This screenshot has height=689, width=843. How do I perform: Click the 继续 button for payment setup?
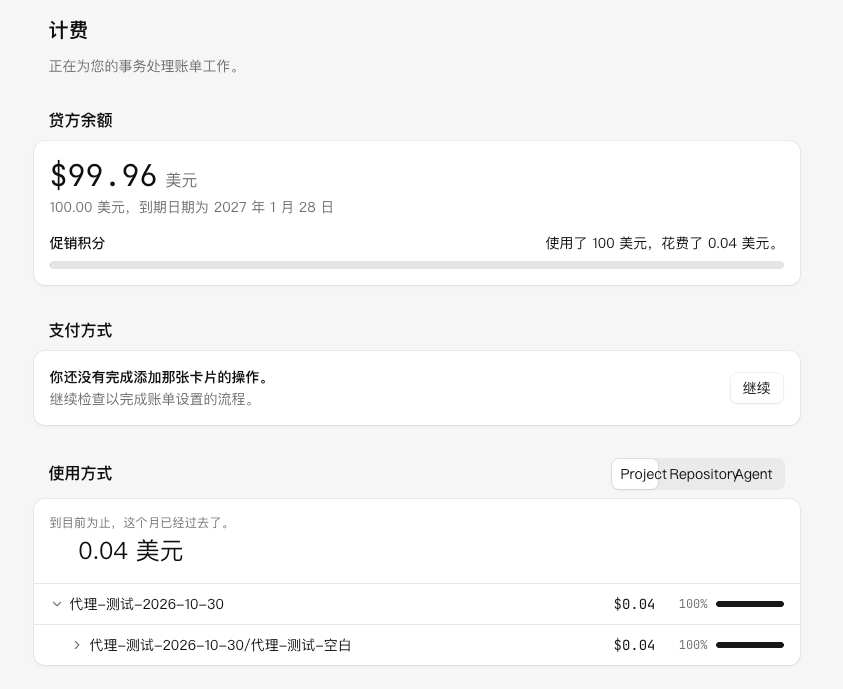[x=756, y=388]
